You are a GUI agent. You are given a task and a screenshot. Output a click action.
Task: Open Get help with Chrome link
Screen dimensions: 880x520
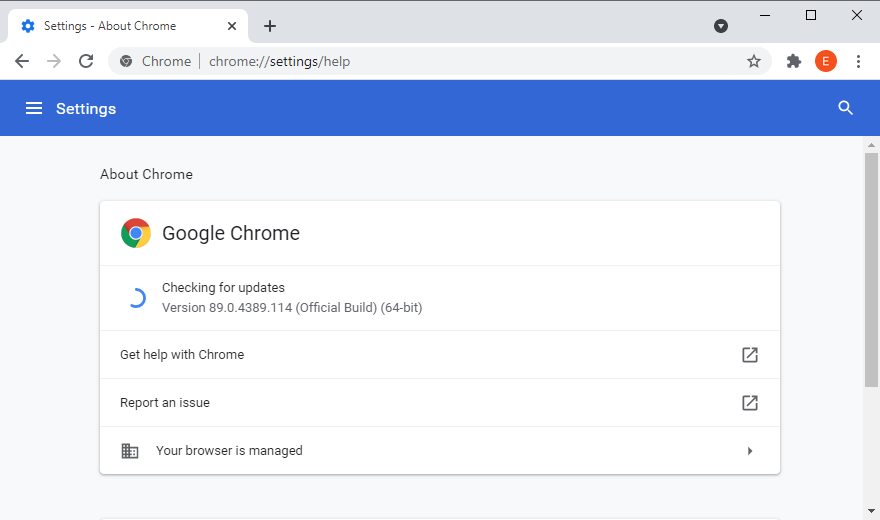182,355
